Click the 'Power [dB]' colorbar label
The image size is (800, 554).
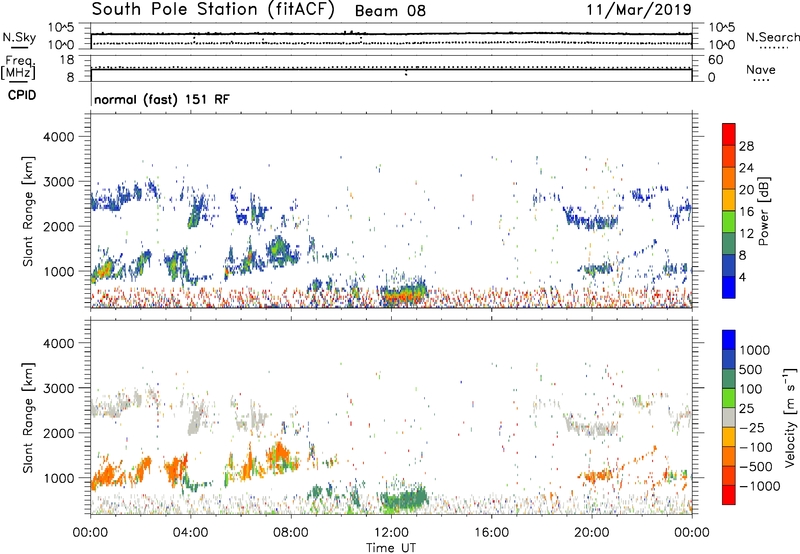click(x=763, y=211)
